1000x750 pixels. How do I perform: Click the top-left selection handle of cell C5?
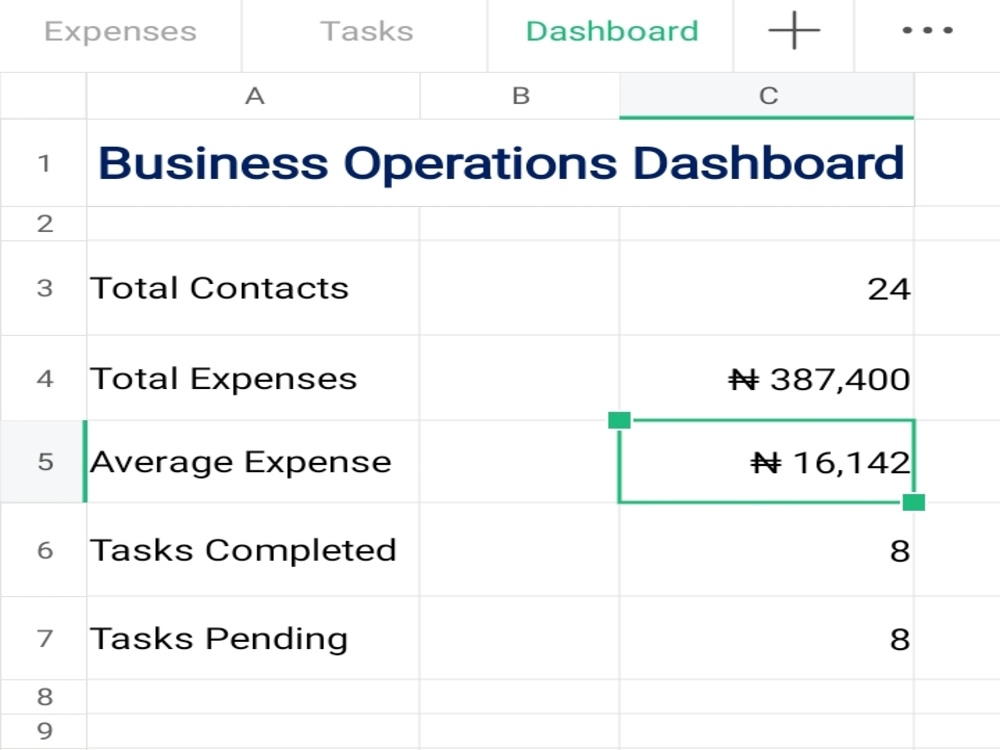pyautogui.click(x=619, y=420)
